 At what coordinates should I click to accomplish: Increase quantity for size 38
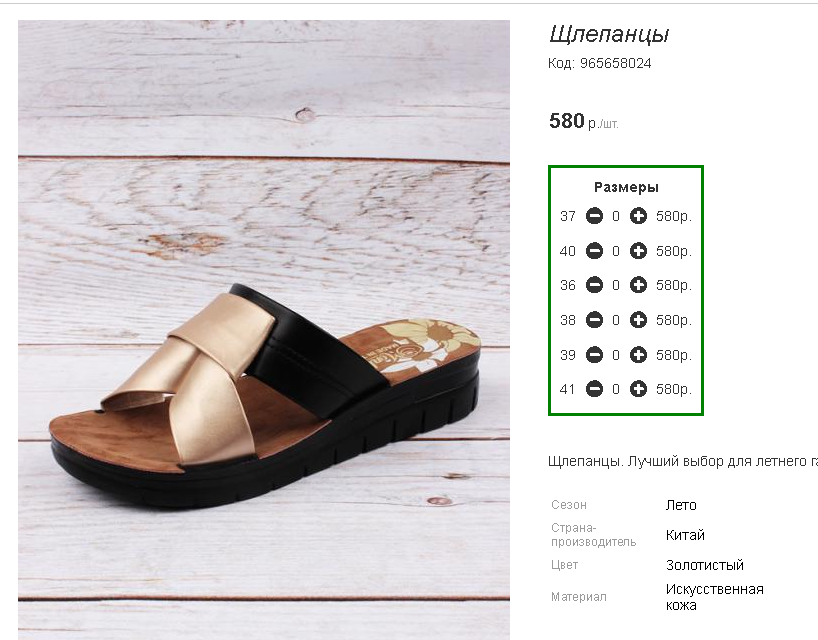tap(638, 320)
